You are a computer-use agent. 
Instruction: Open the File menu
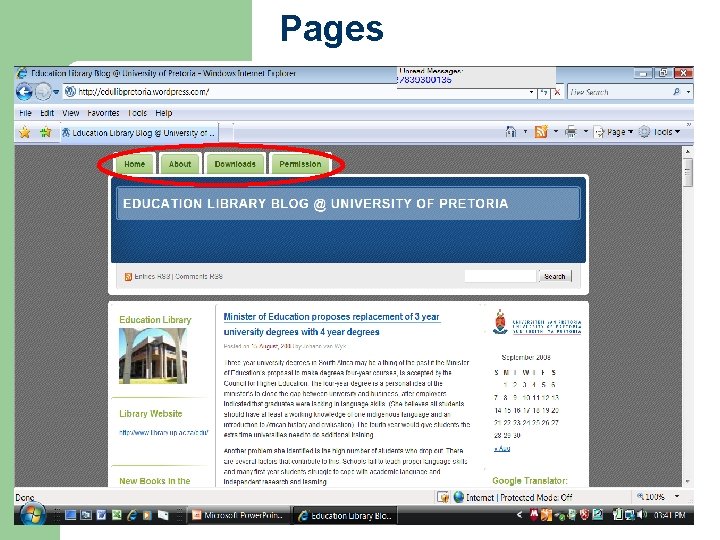25,113
